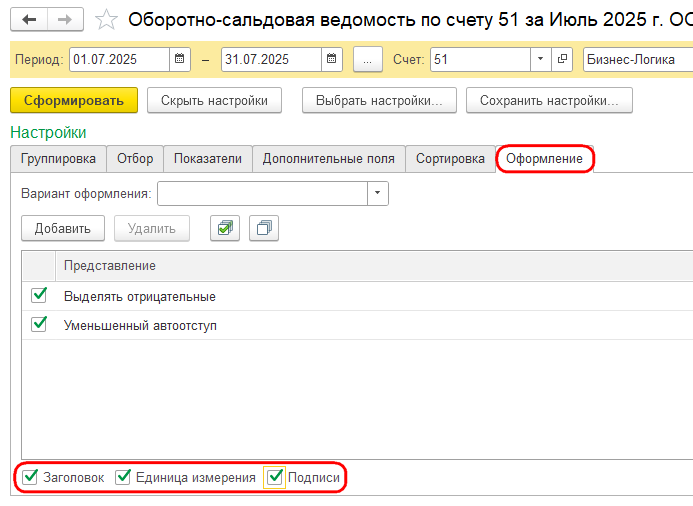The image size is (693, 506).
Task: Toggle the Подписи checkbox
Action: pyautogui.click(x=274, y=477)
